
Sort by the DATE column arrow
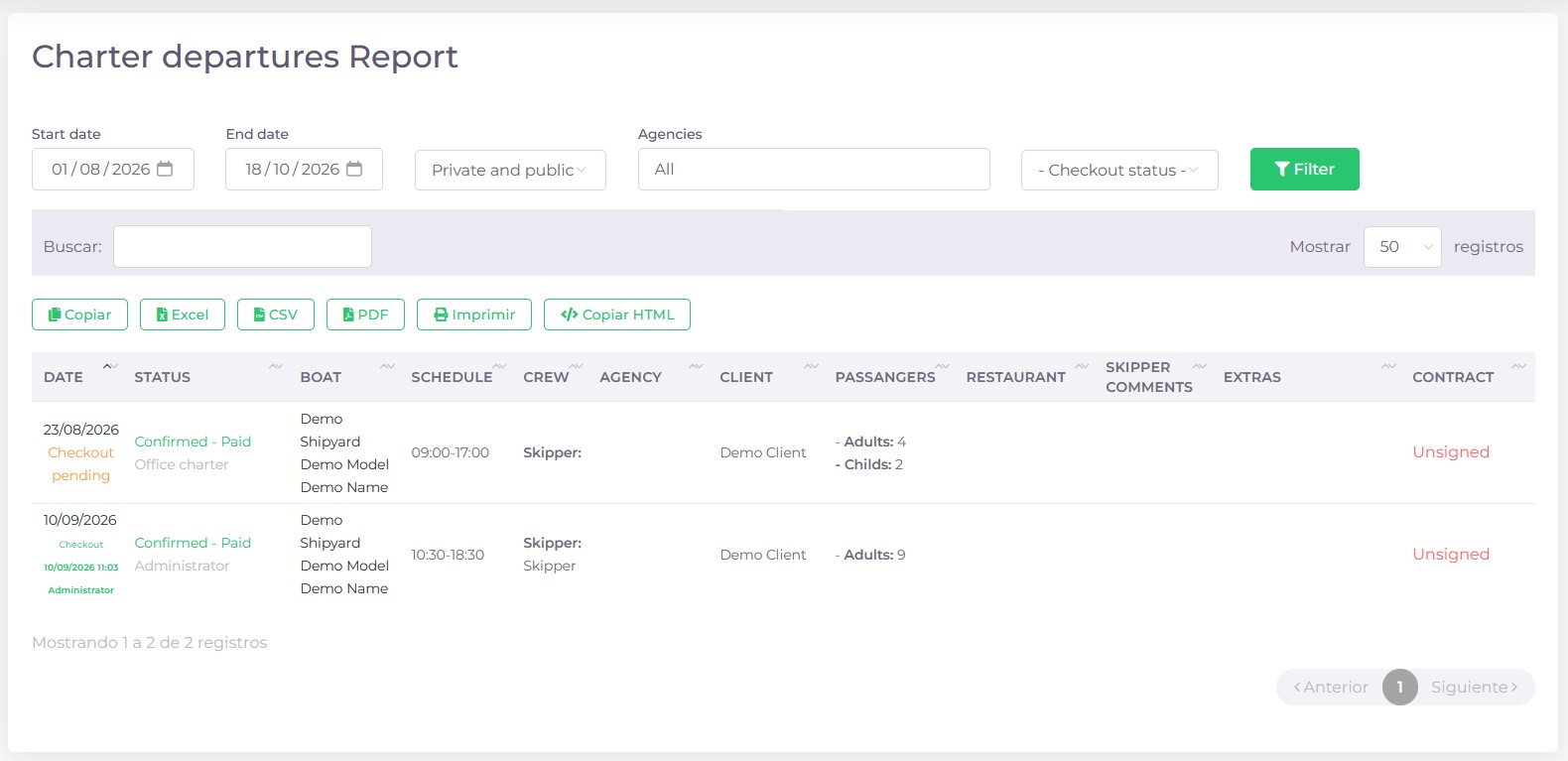pos(109,366)
